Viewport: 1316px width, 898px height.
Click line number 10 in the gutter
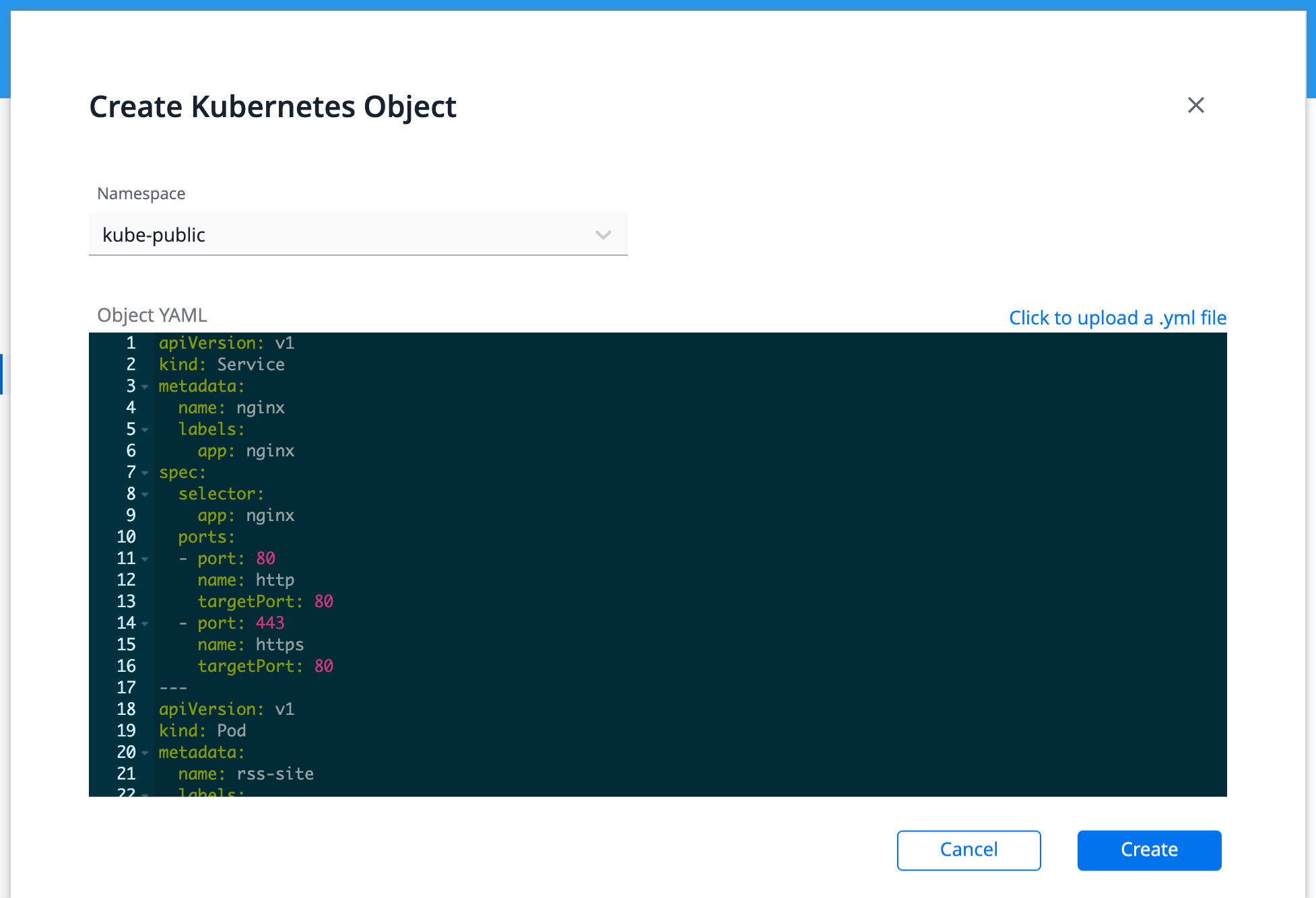pos(126,537)
